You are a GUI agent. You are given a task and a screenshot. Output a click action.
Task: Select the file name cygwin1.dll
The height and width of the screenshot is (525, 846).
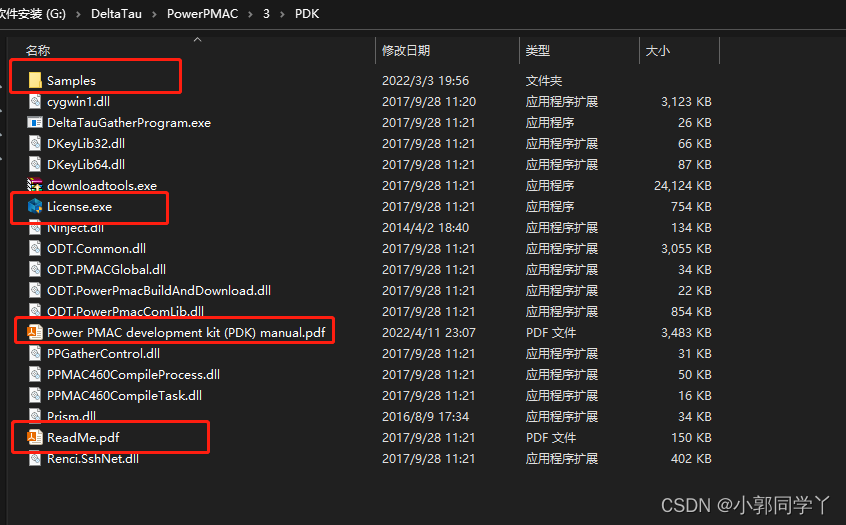[x=78, y=101]
